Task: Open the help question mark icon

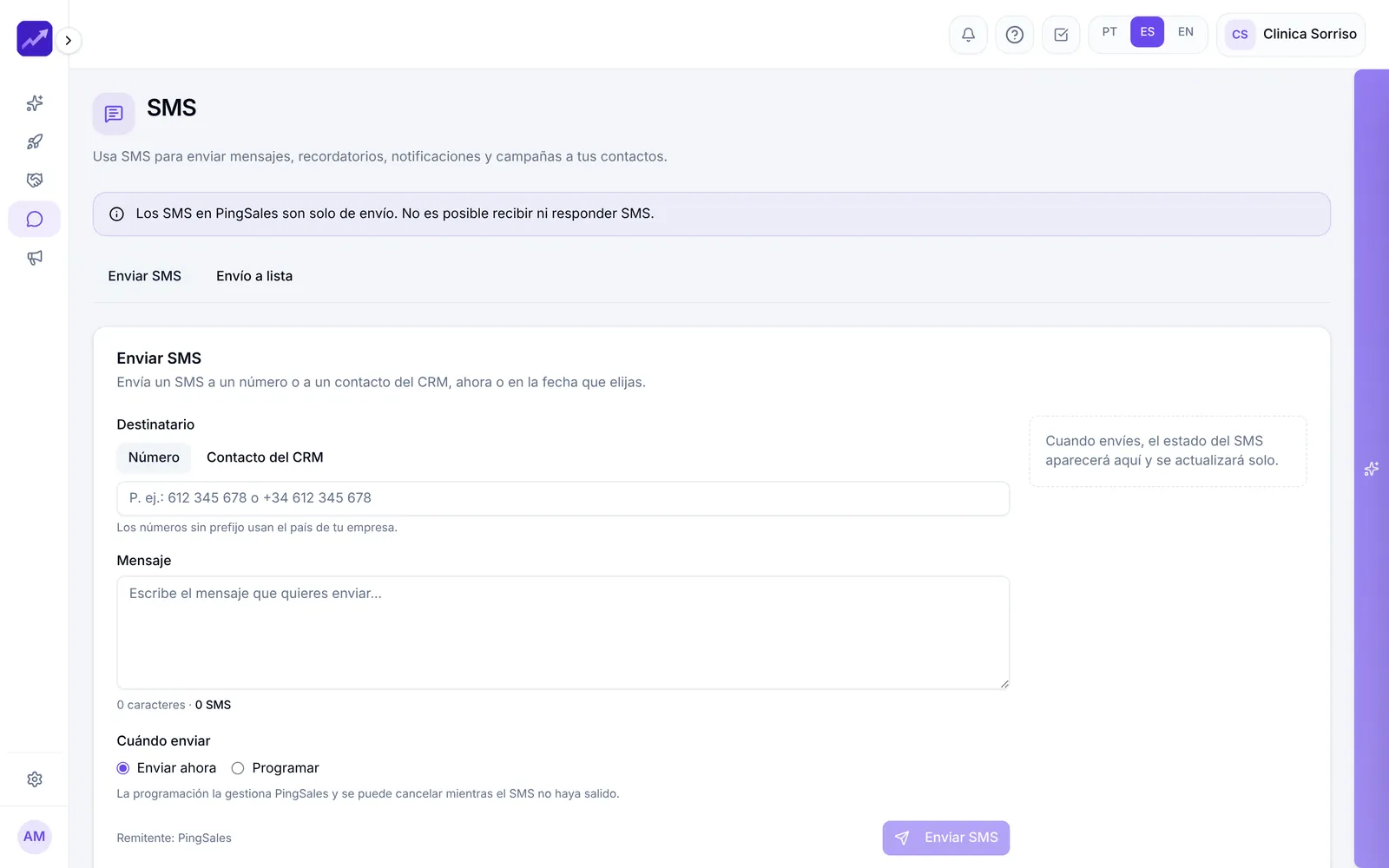Action: click(x=1014, y=35)
